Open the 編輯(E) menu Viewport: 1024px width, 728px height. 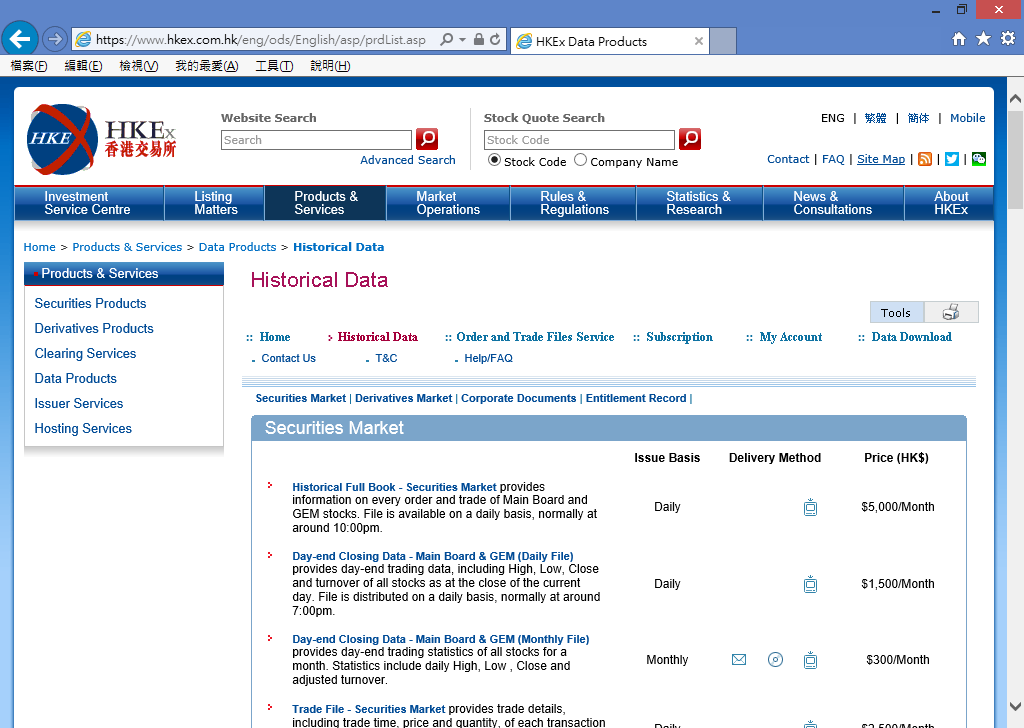click(x=83, y=66)
